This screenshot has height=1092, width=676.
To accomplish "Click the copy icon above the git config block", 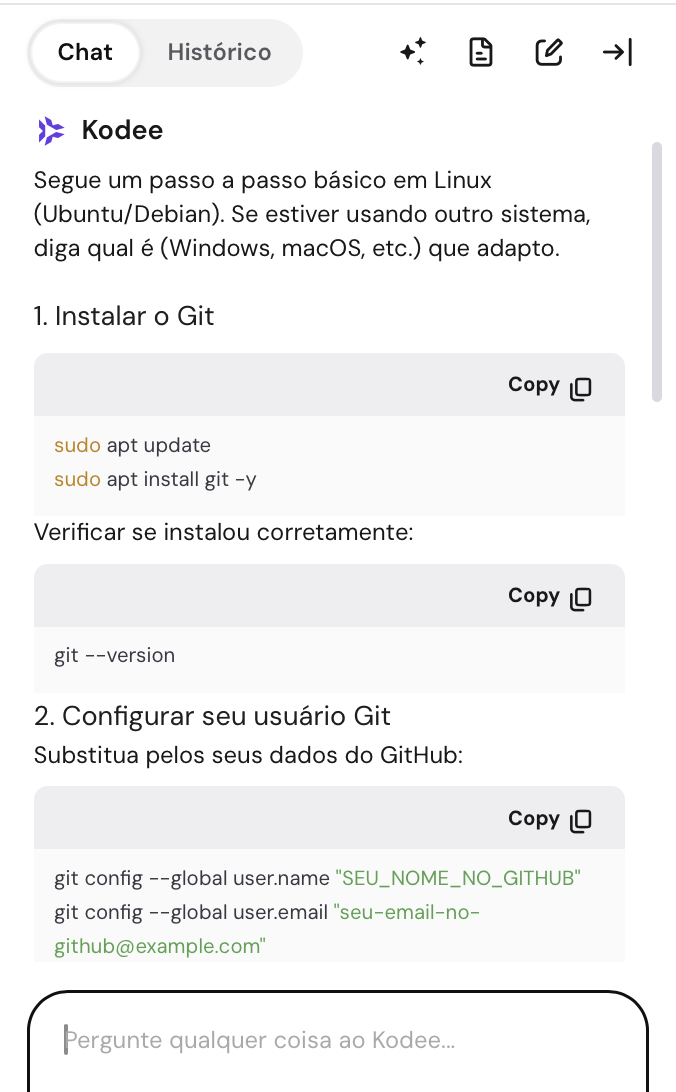I will (x=581, y=819).
